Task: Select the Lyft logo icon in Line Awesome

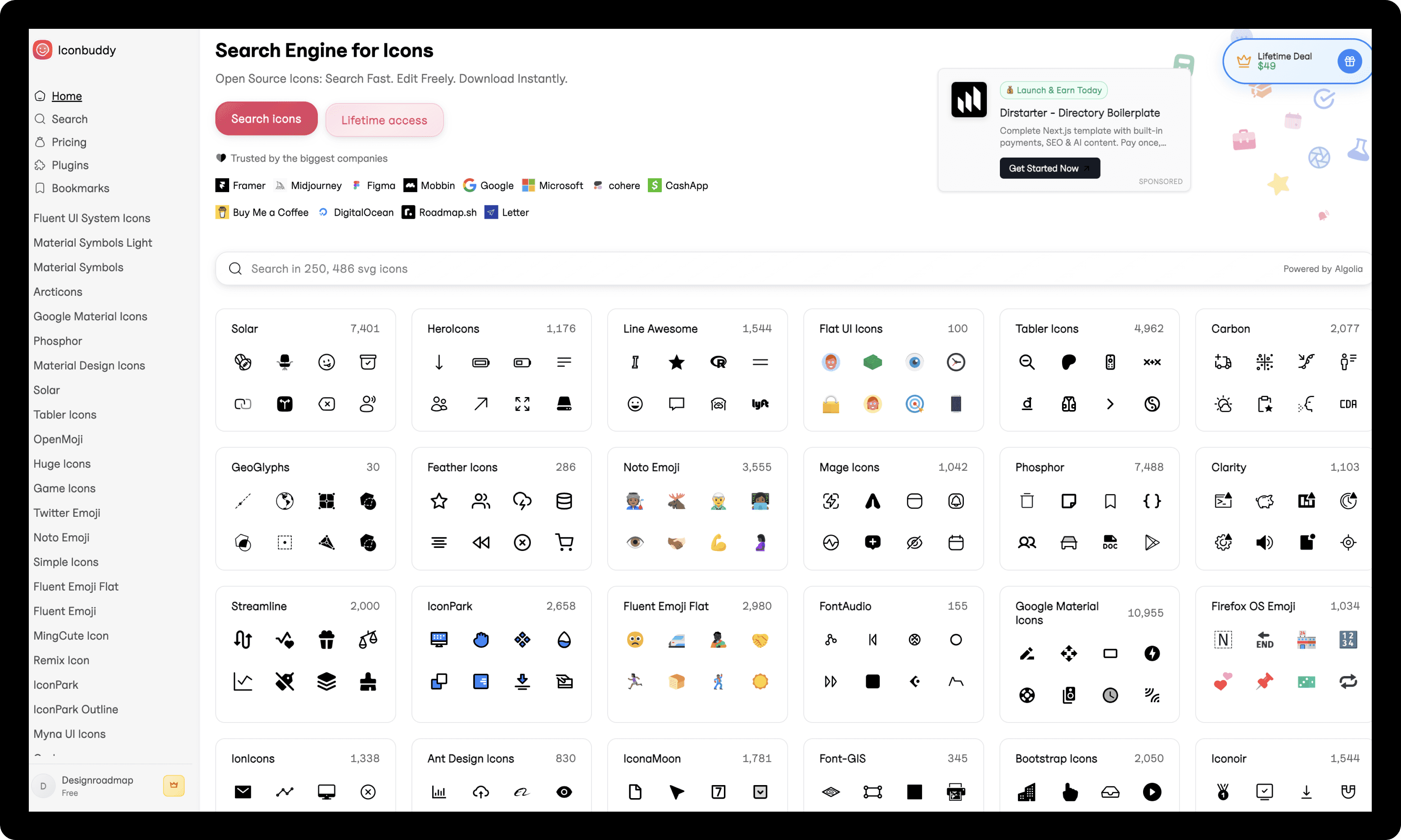Action: pos(759,404)
